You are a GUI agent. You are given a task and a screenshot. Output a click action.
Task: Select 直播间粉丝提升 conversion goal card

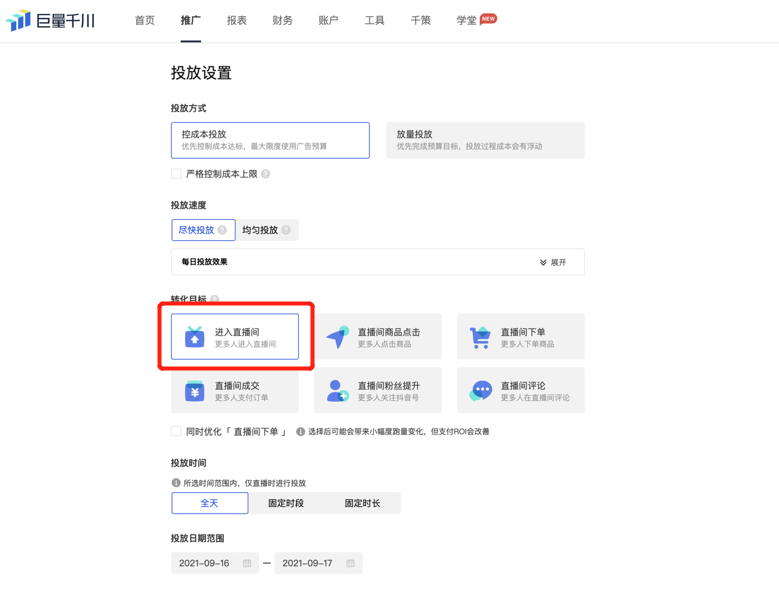[x=378, y=390]
